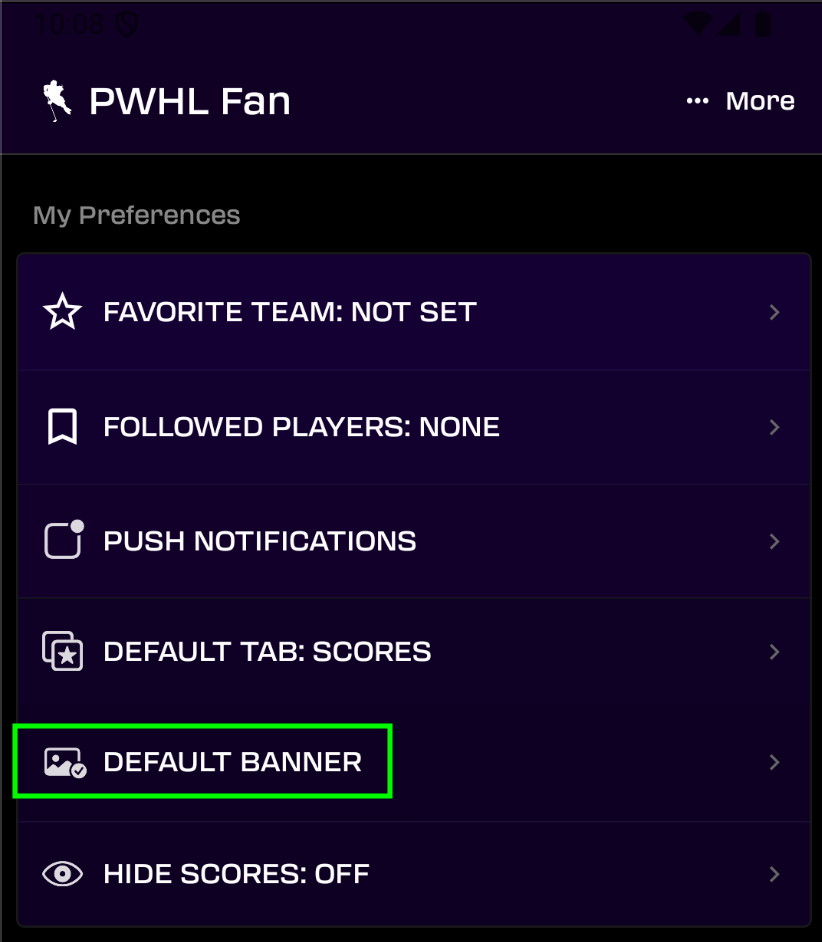
Task: Toggle the Hide Scores setting off
Action: pyautogui.click(x=413, y=873)
